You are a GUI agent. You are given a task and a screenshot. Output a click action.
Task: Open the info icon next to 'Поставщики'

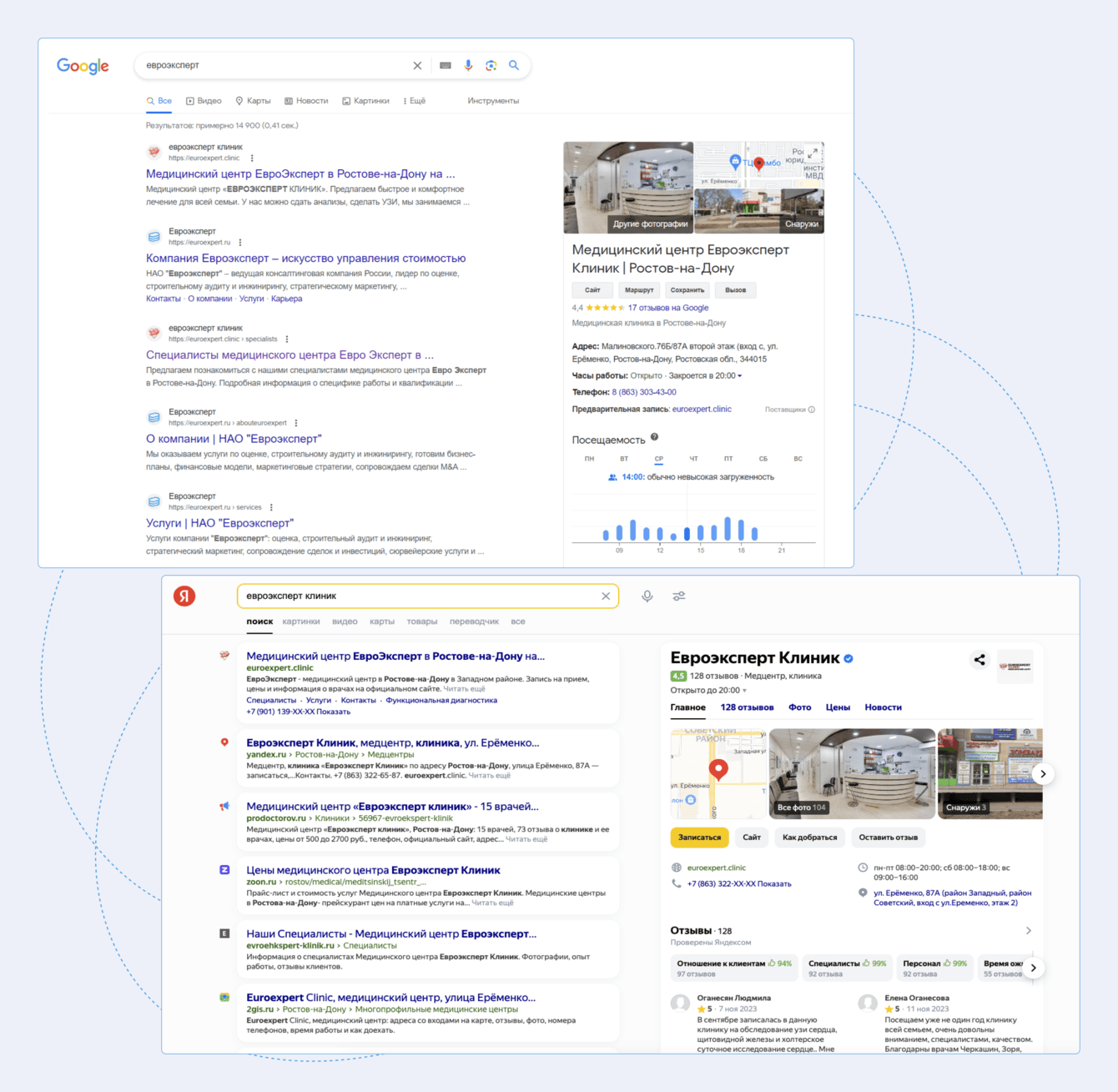812,410
